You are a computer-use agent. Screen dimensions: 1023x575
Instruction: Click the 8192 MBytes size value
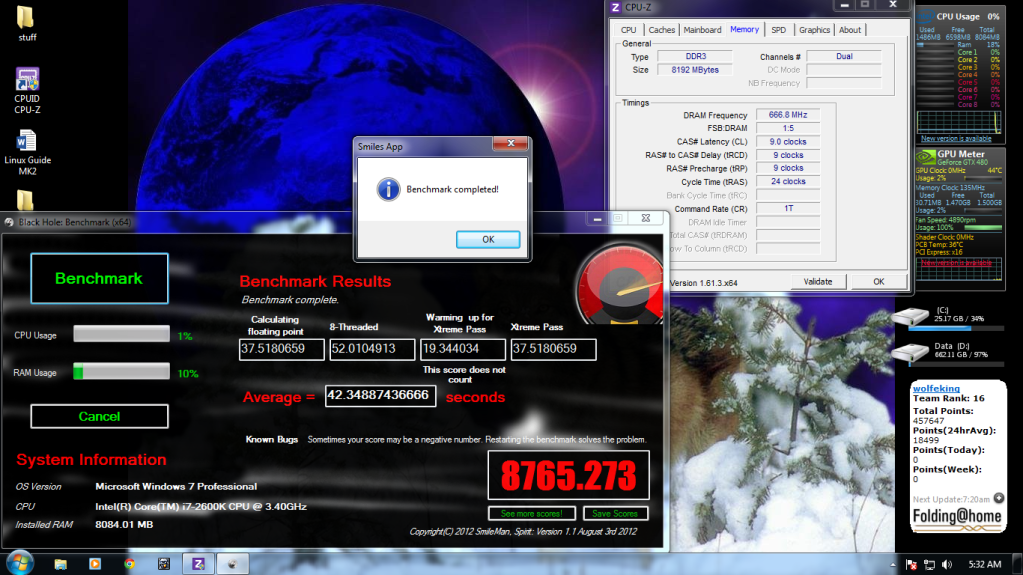pyautogui.click(x=695, y=70)
